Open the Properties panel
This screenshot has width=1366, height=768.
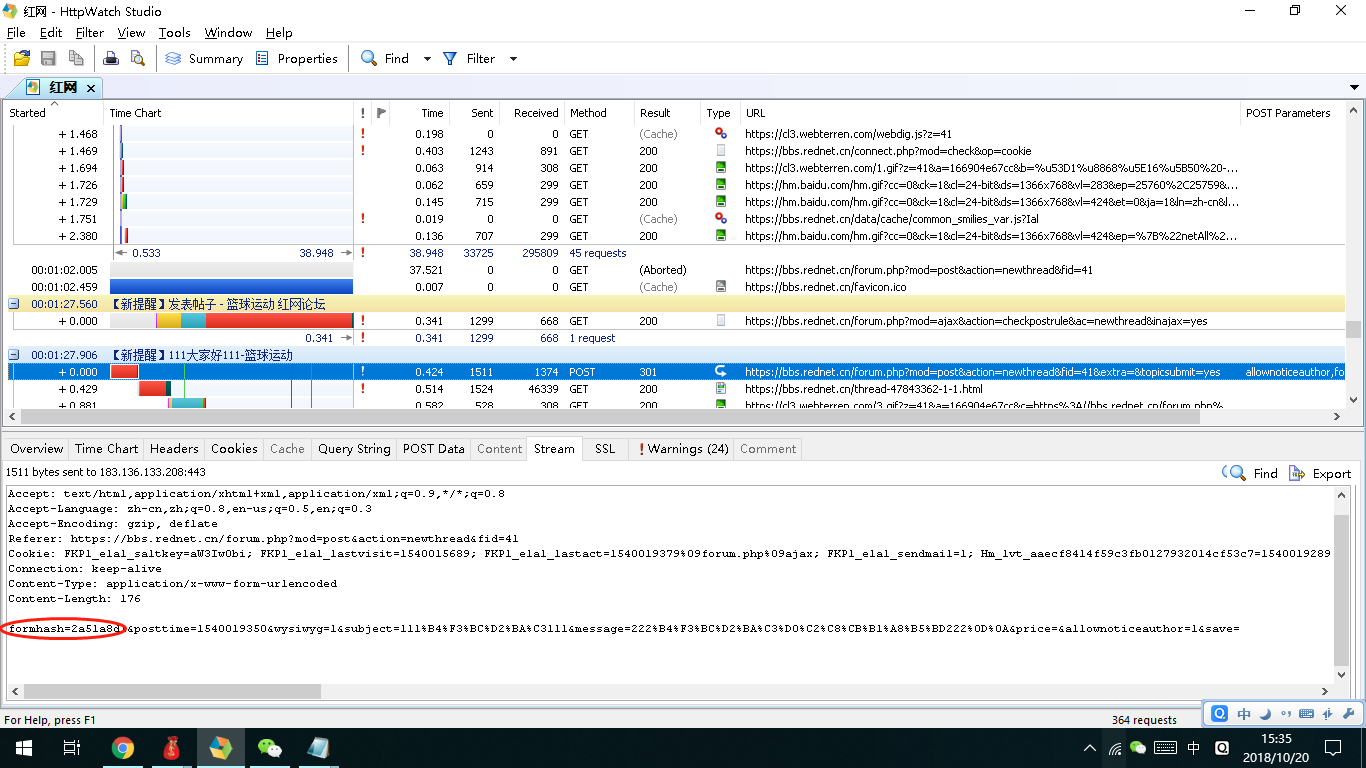(297, 59)
